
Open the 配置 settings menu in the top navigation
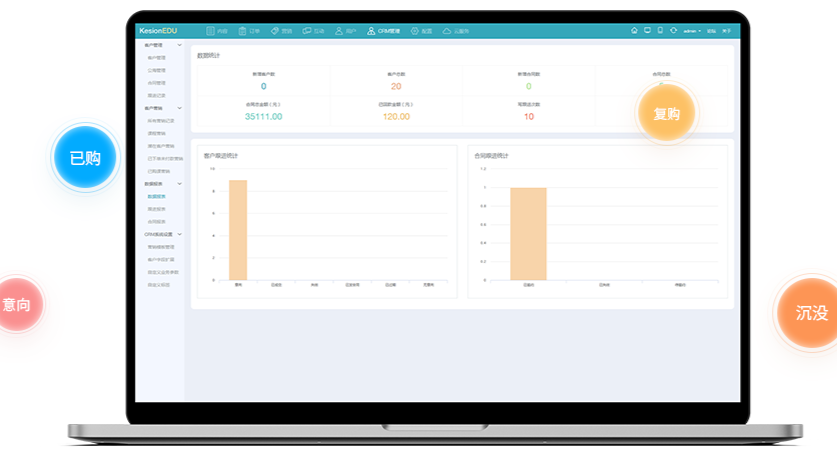pos(421,31)
